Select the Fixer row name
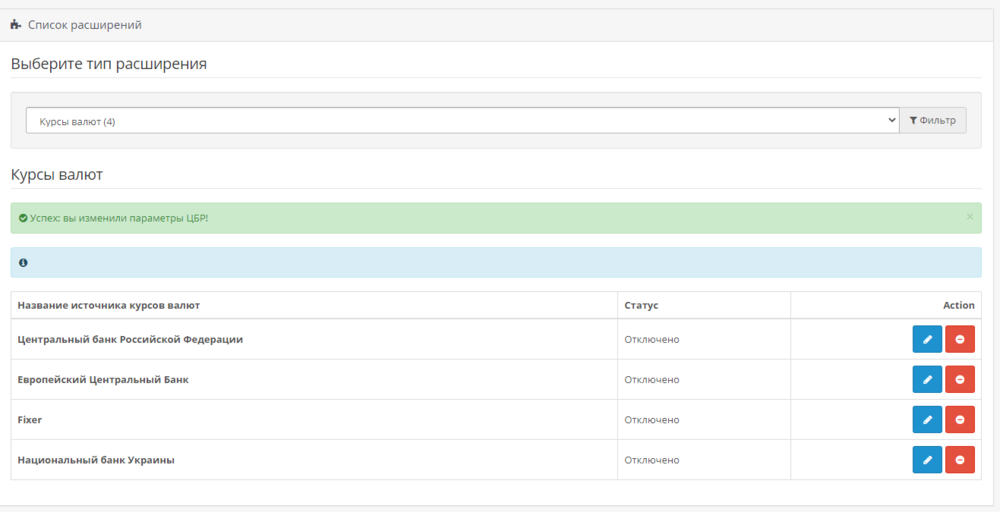 click(30, 420)
